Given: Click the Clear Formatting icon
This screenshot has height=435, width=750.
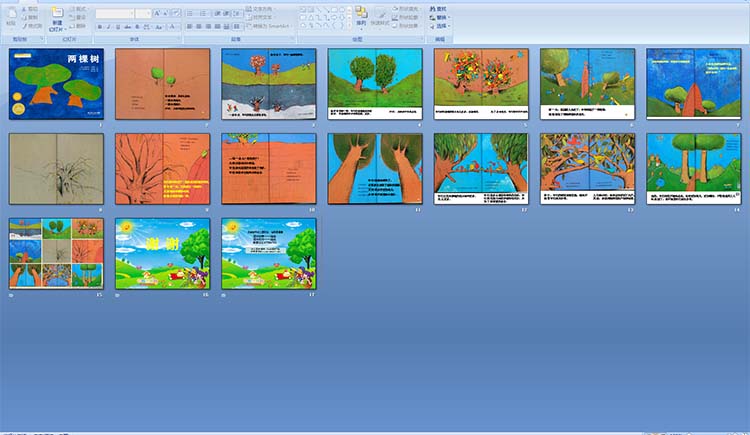Looking at the screenshot, I should click(176, 13).
